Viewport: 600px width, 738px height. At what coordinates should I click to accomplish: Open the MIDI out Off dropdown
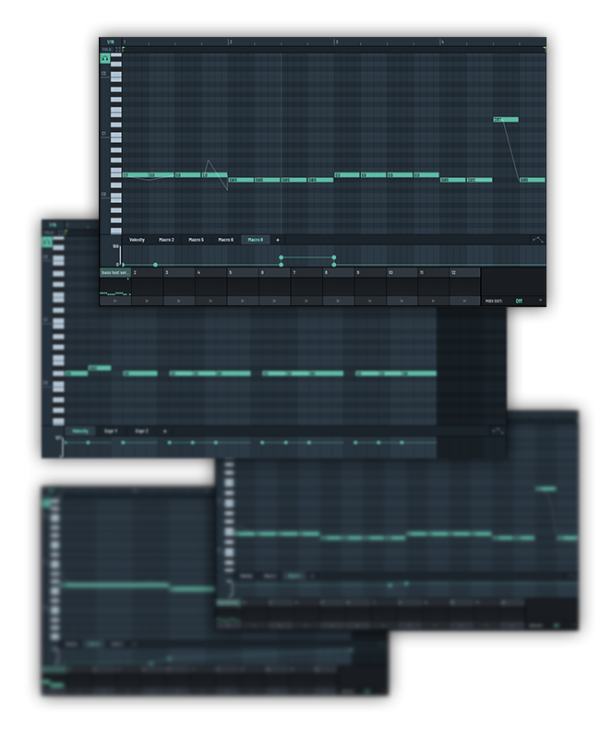pyautogui.click(x=522, y=300)
